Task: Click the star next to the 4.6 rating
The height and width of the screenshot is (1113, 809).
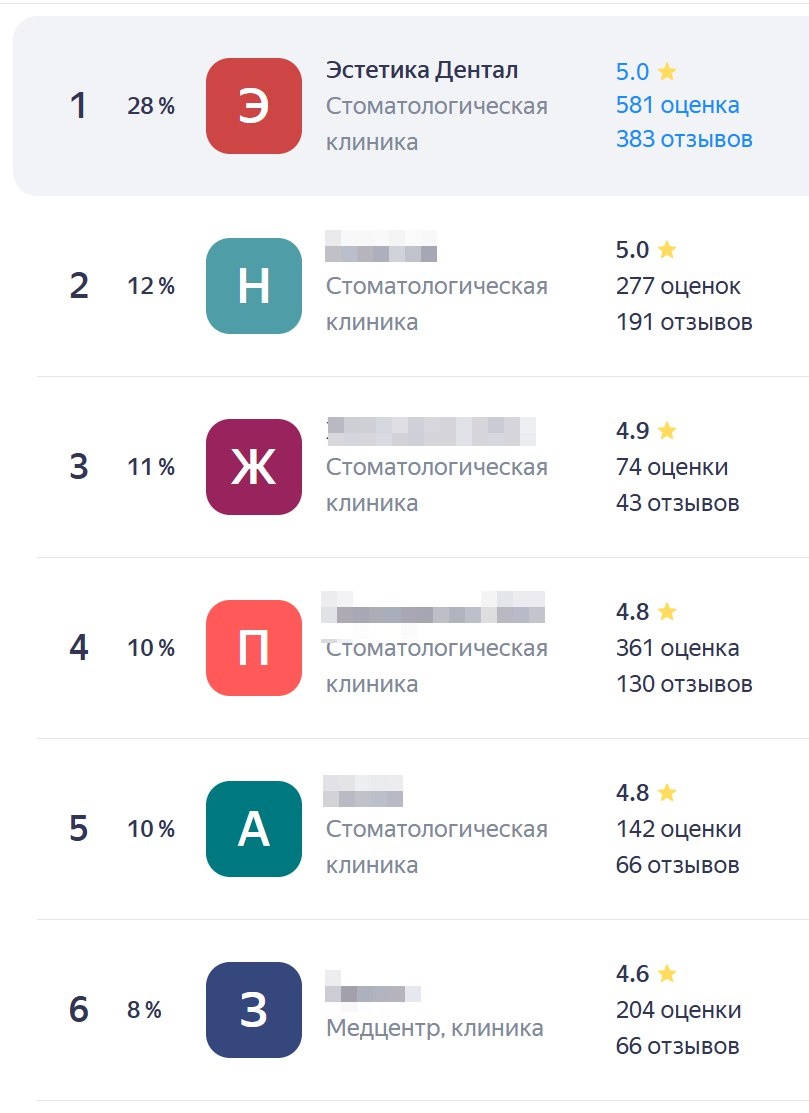Action: click(666, 973)
